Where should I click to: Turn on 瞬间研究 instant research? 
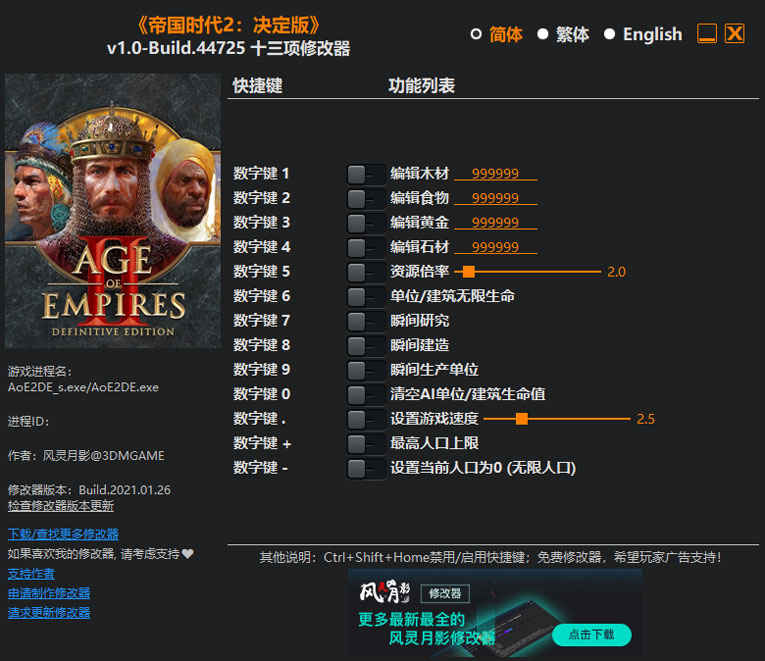click(365, 321)
